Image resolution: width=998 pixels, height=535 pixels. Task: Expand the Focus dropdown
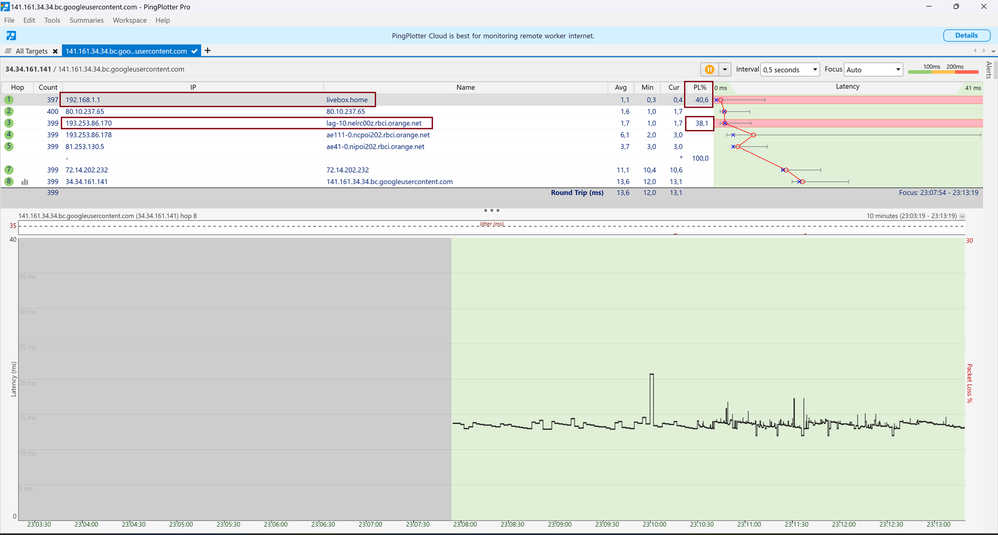click(874, 70)
